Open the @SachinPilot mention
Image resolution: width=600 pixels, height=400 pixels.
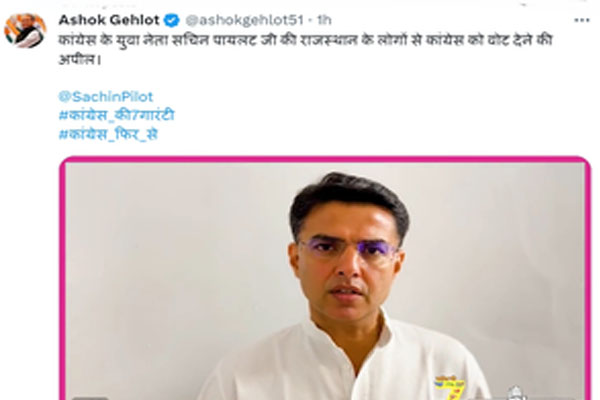pyautogui.click(x=106, y=96)
